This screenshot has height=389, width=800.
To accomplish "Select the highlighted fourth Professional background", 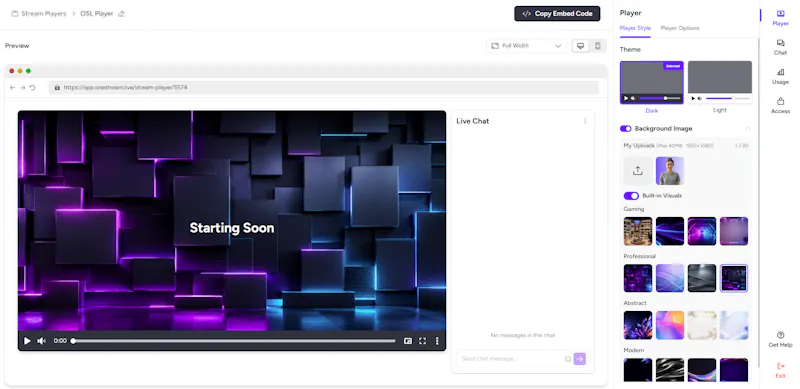I will (734, 278).
